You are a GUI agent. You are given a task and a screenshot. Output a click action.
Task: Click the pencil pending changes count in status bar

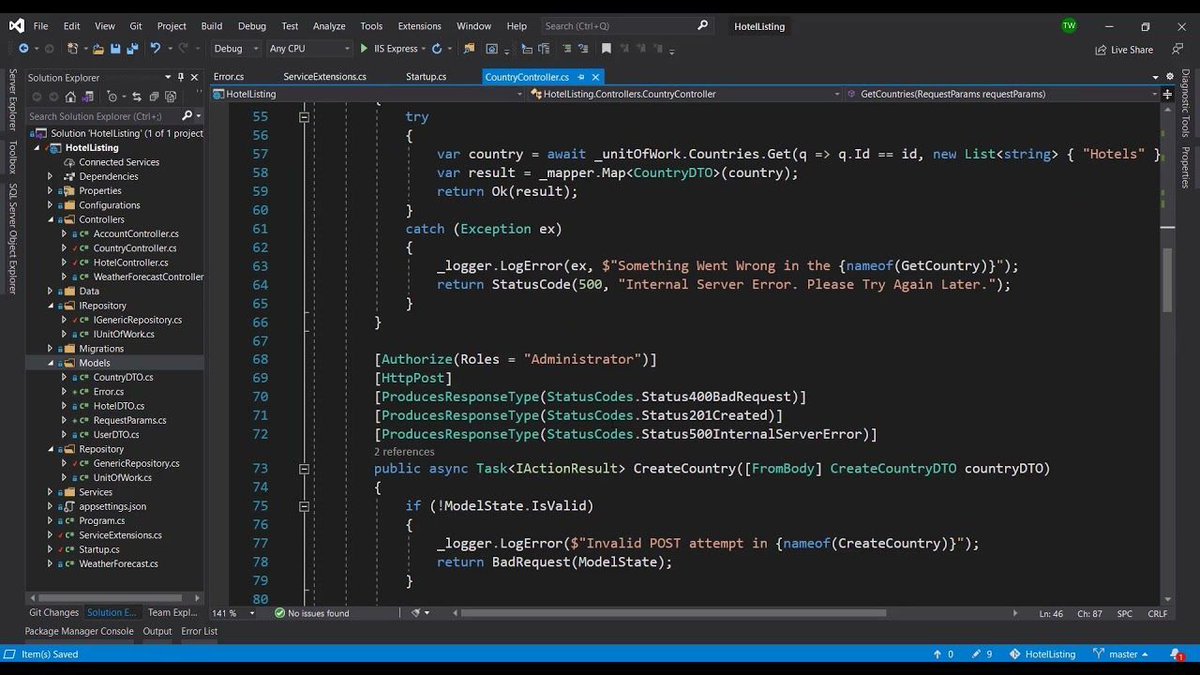(981, 654)
